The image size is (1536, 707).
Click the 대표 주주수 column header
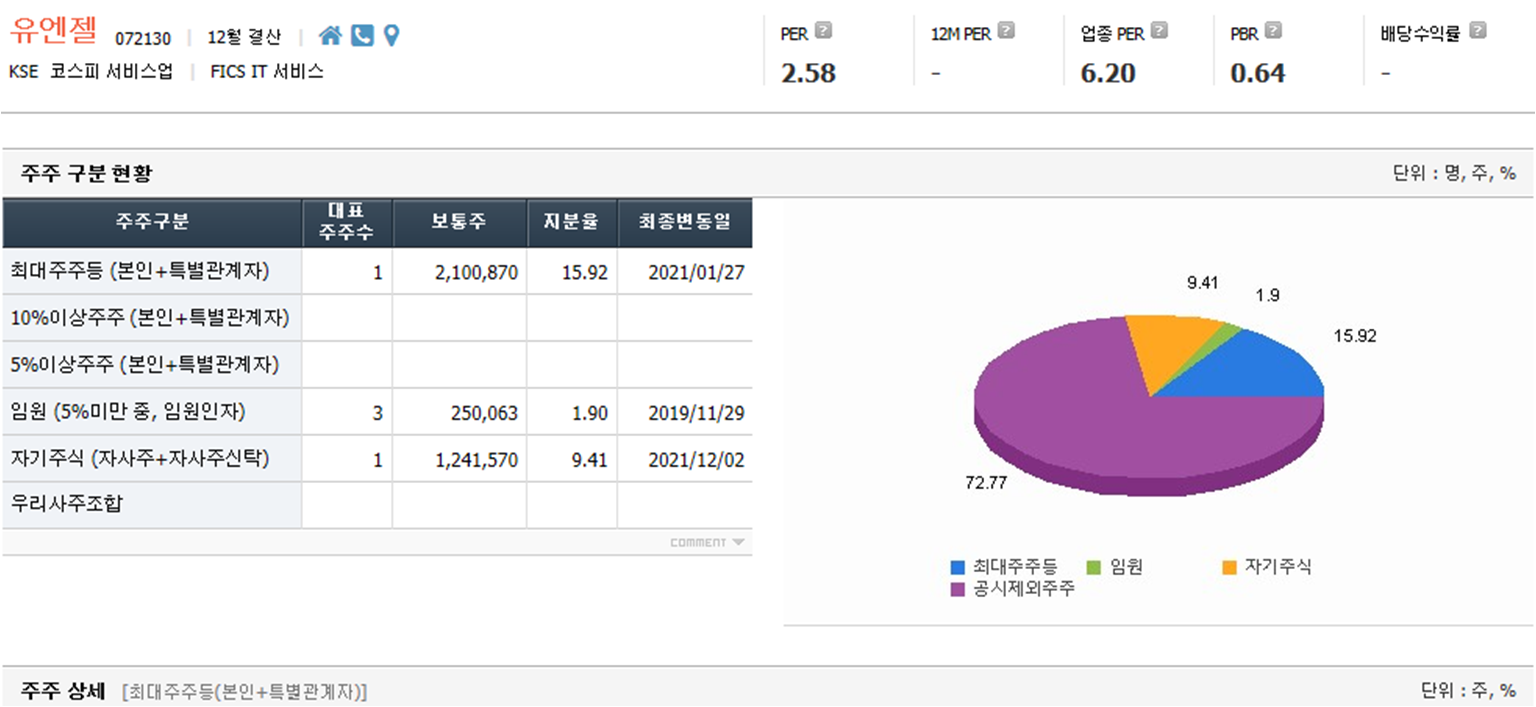pos(347,223)
